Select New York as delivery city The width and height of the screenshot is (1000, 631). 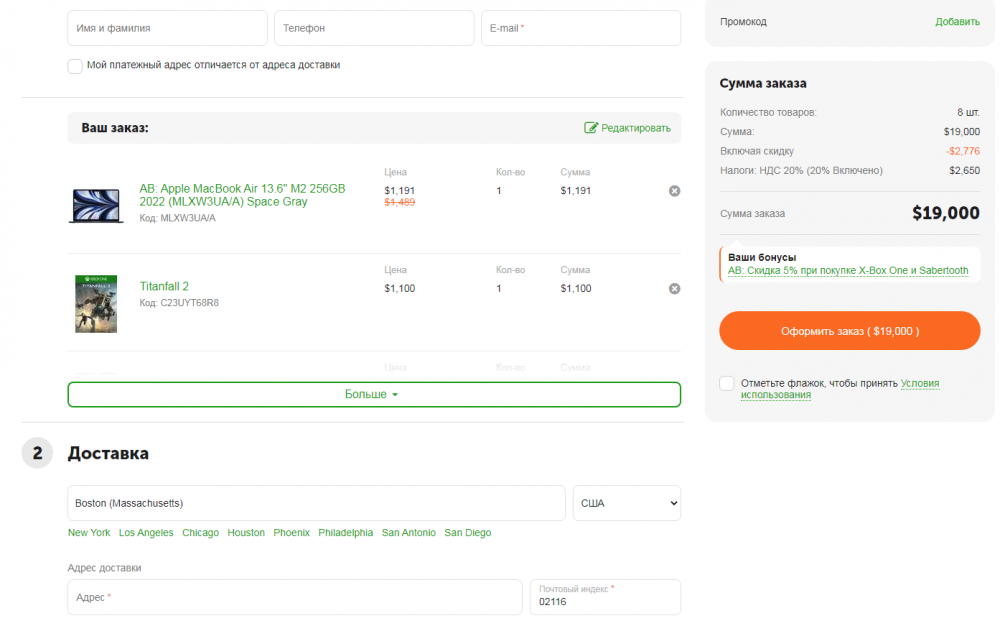(89, 533)
